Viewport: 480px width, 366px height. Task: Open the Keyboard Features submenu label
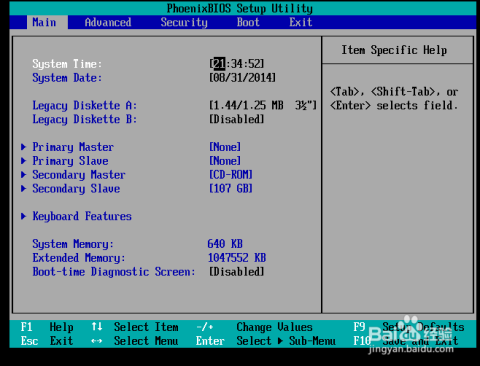(x=82, y=216)
